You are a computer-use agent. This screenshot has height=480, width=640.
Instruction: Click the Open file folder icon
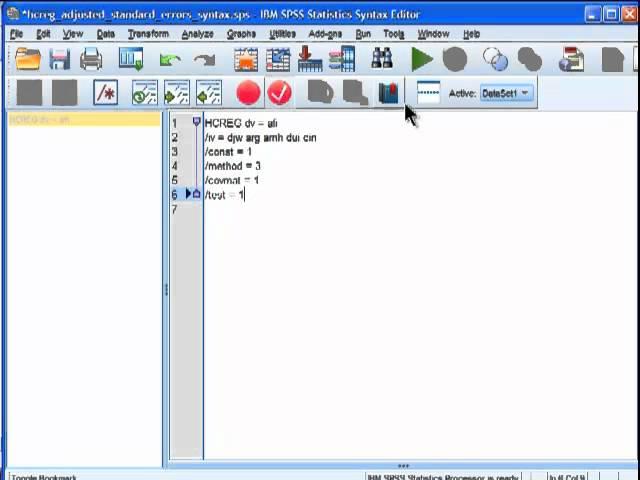tap(27, 60)
